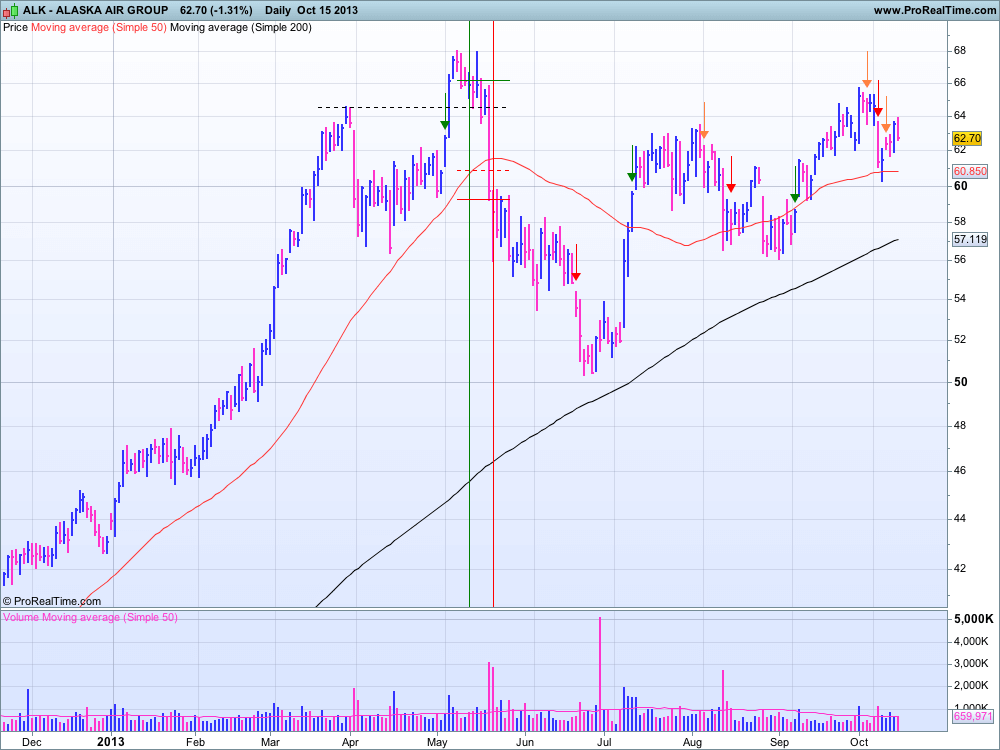This screenshot has height=750, width=1000.
Task: Click the 46 price axis label
Action: point(960,471)
